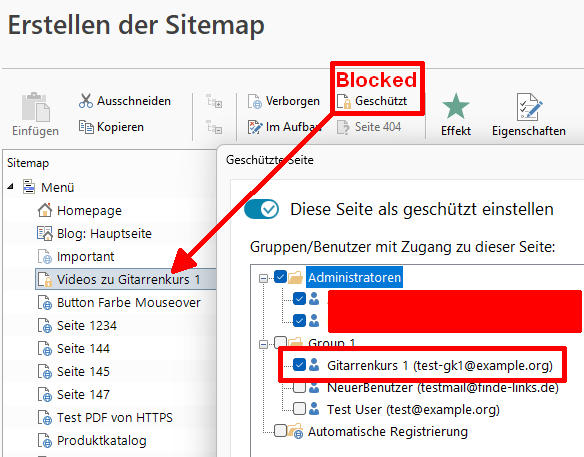Toggle Diese Seite als geschützt einstellen switch

[x=261, y=209]
